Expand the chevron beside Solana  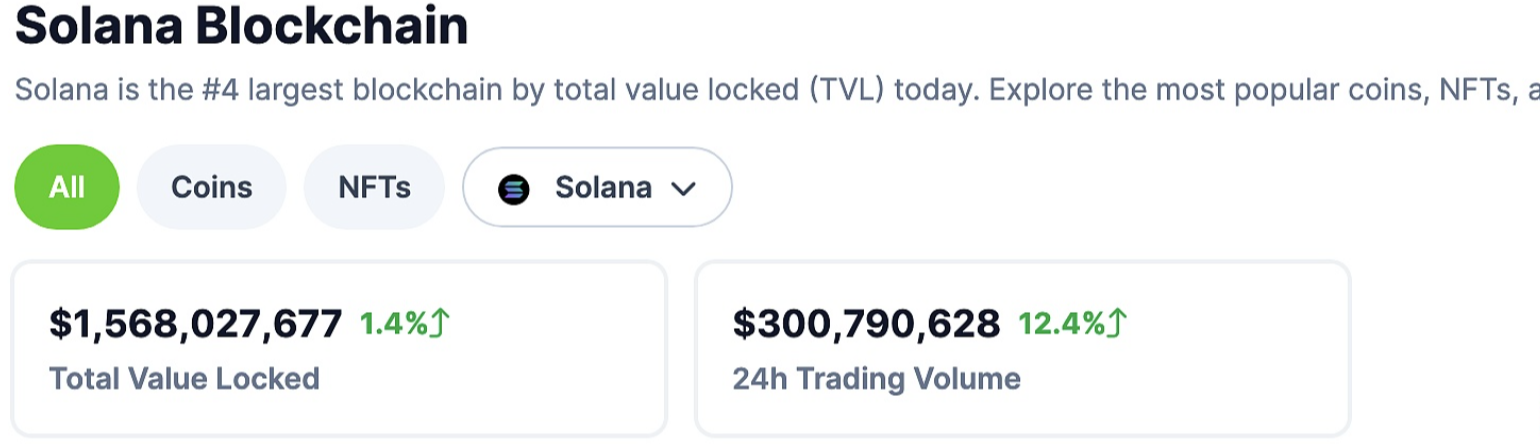pyautogui.click(x=684, y=188)
